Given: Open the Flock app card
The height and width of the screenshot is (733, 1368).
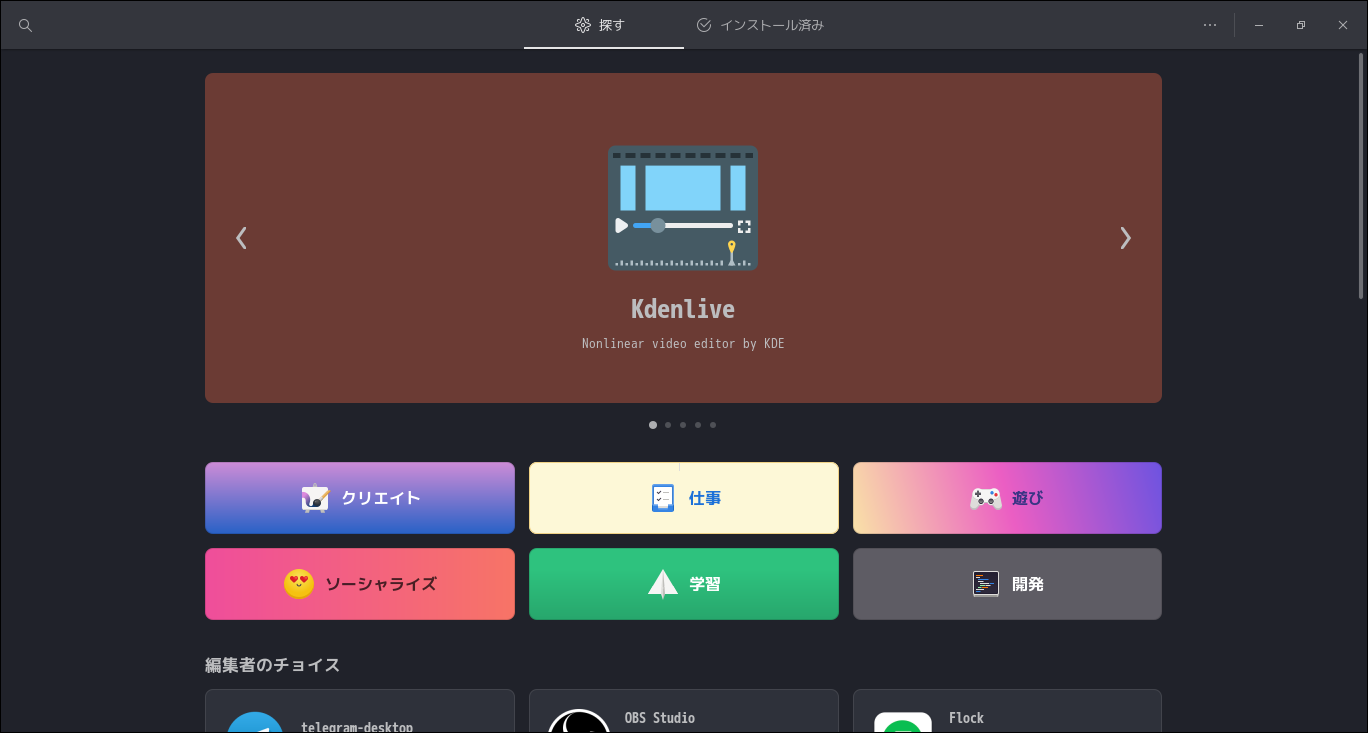Looking at the screenshot, I should tap(1007, 711).
